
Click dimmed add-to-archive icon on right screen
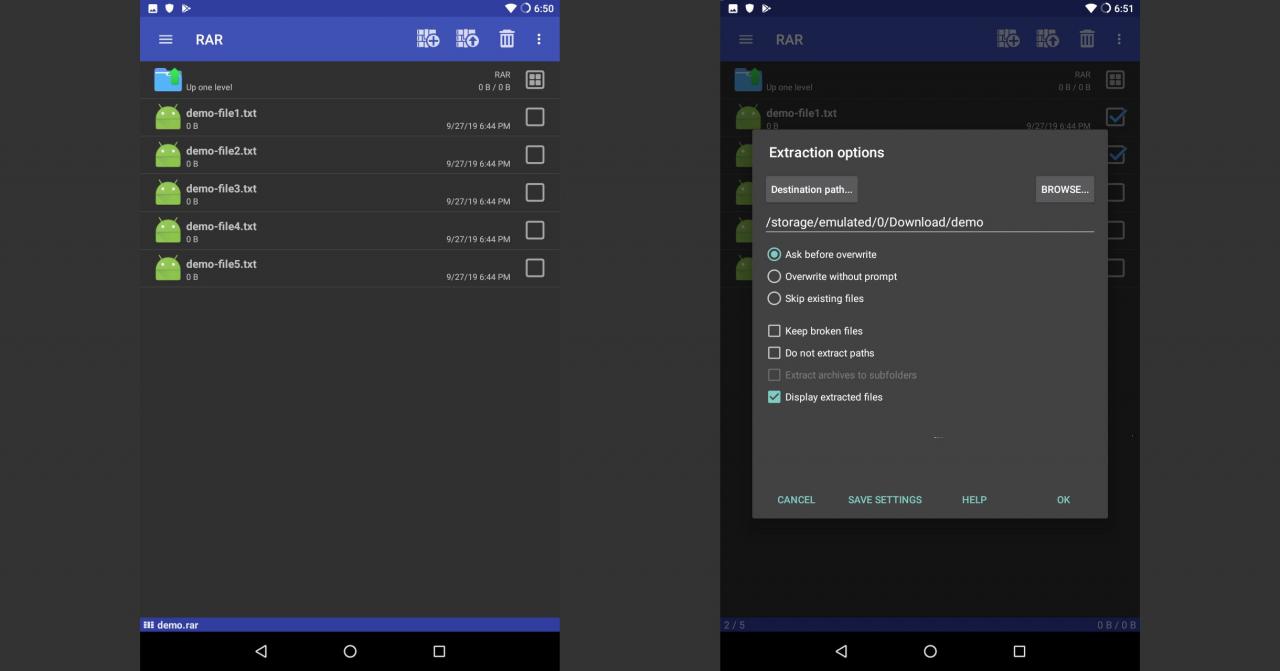(x=1008, y=39)
